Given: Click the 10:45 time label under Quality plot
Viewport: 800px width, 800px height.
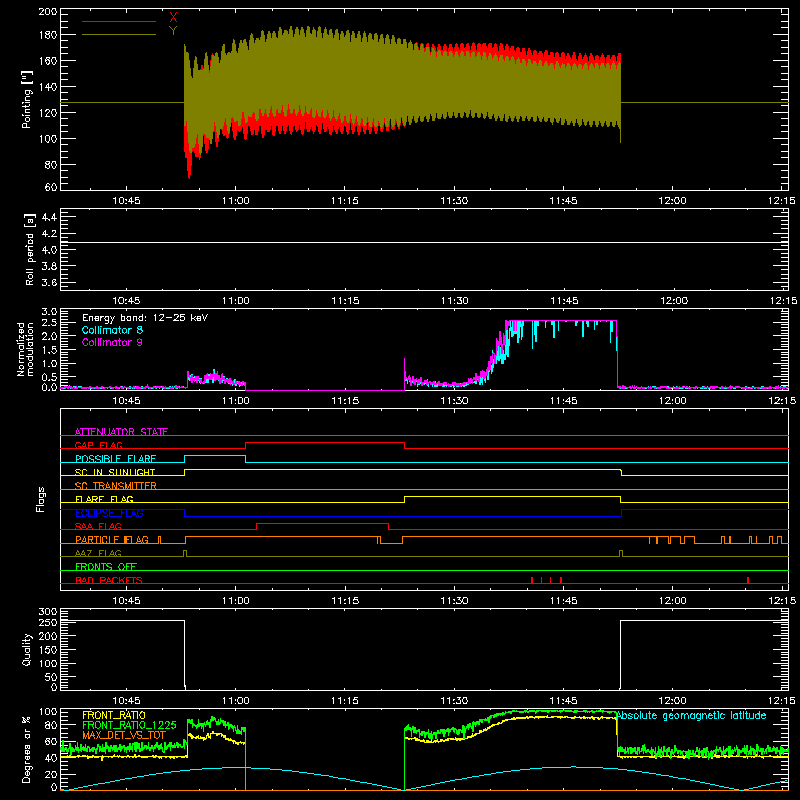Looking at the screenshot, I should (x=126, y=701).
